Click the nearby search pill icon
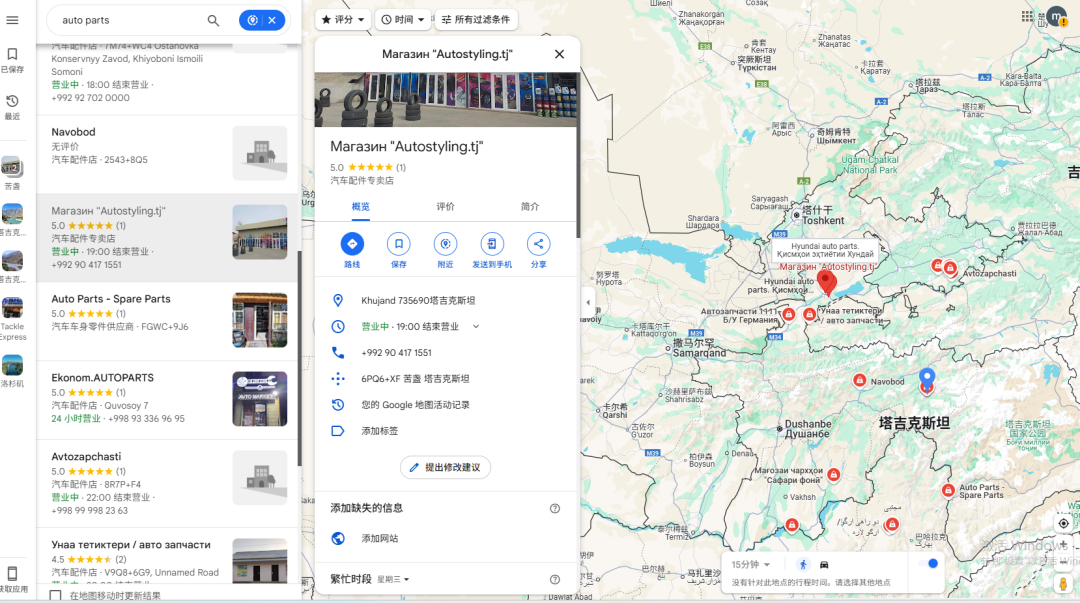This screenshot has height=603, width=1080. tap(253, 20)
